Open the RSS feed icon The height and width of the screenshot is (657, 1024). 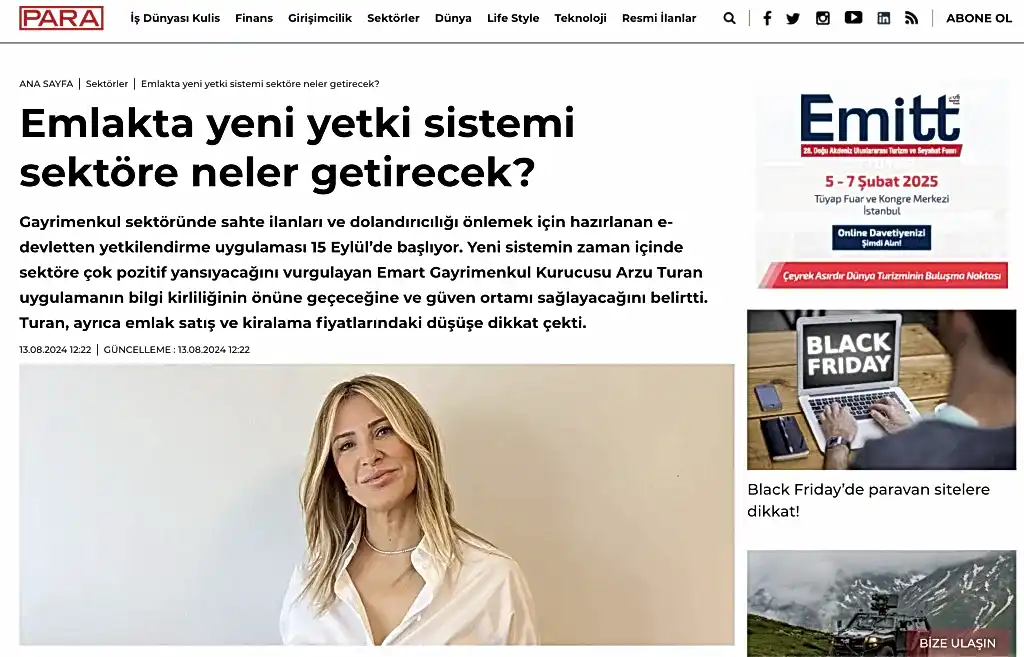[x=911, y=18]
